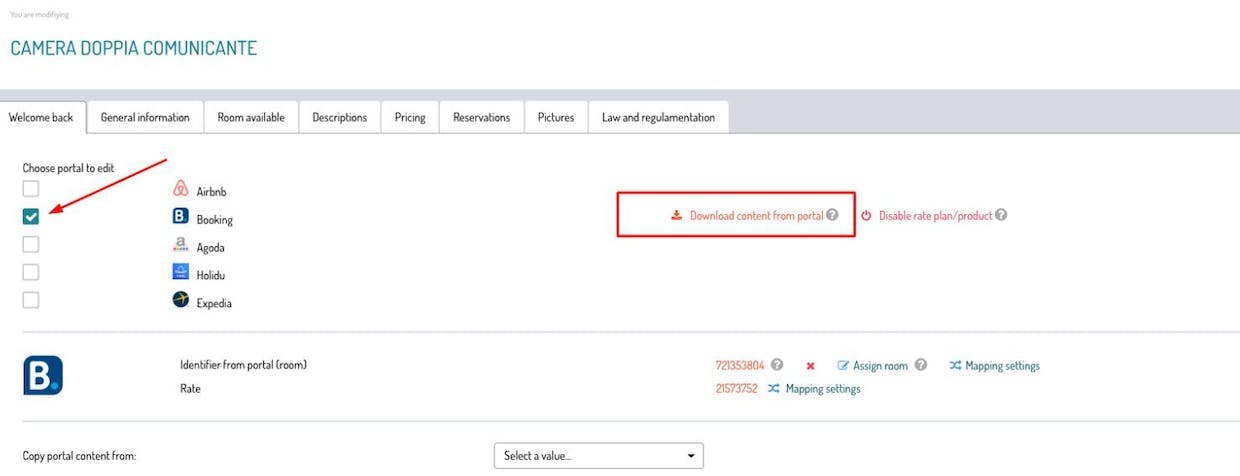Viewport: 1240px width, 476px height.
Task: Switch to the Descriptions tab
Action: [x=340, y=117]
